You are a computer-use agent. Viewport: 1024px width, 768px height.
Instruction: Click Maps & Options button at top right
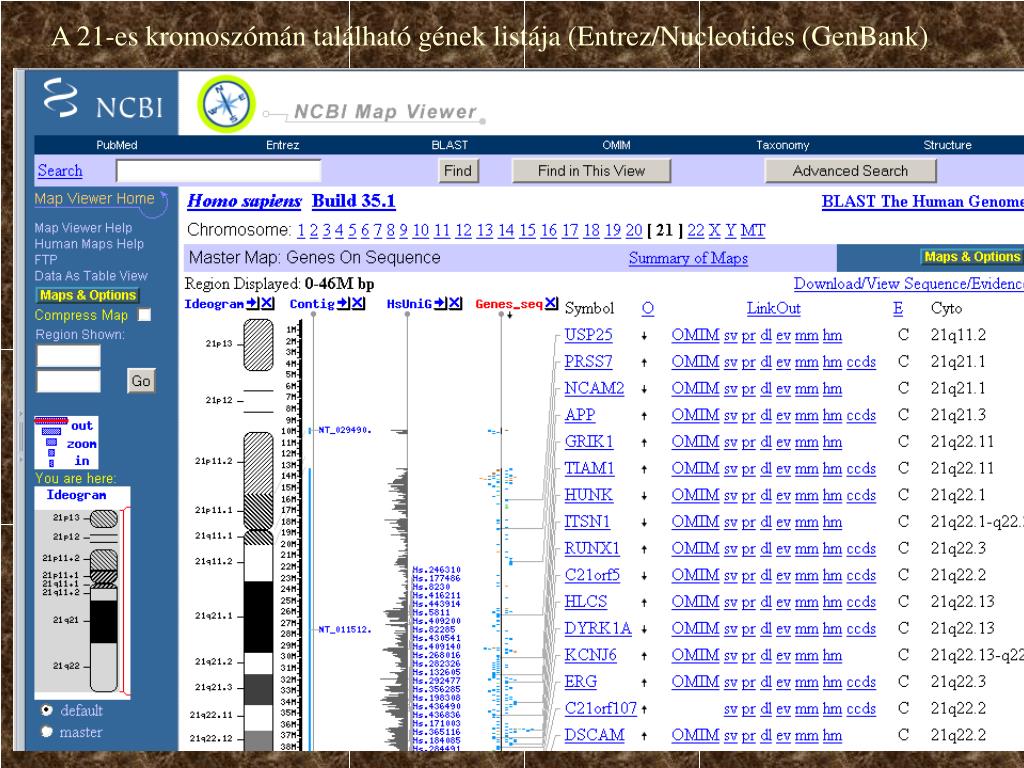[972, 257]
